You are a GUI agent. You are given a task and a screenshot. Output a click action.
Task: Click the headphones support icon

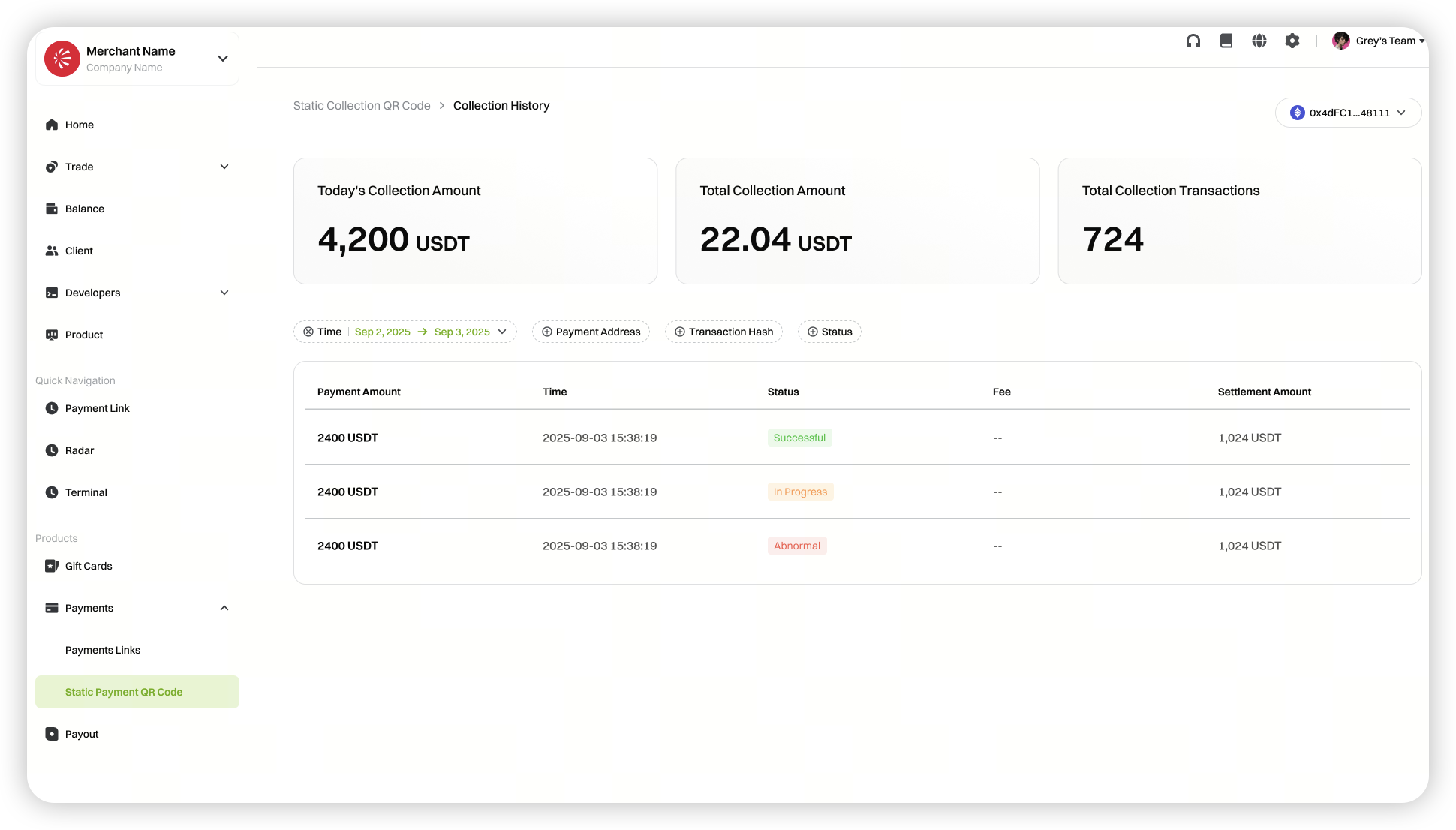tap(1193, 41)
